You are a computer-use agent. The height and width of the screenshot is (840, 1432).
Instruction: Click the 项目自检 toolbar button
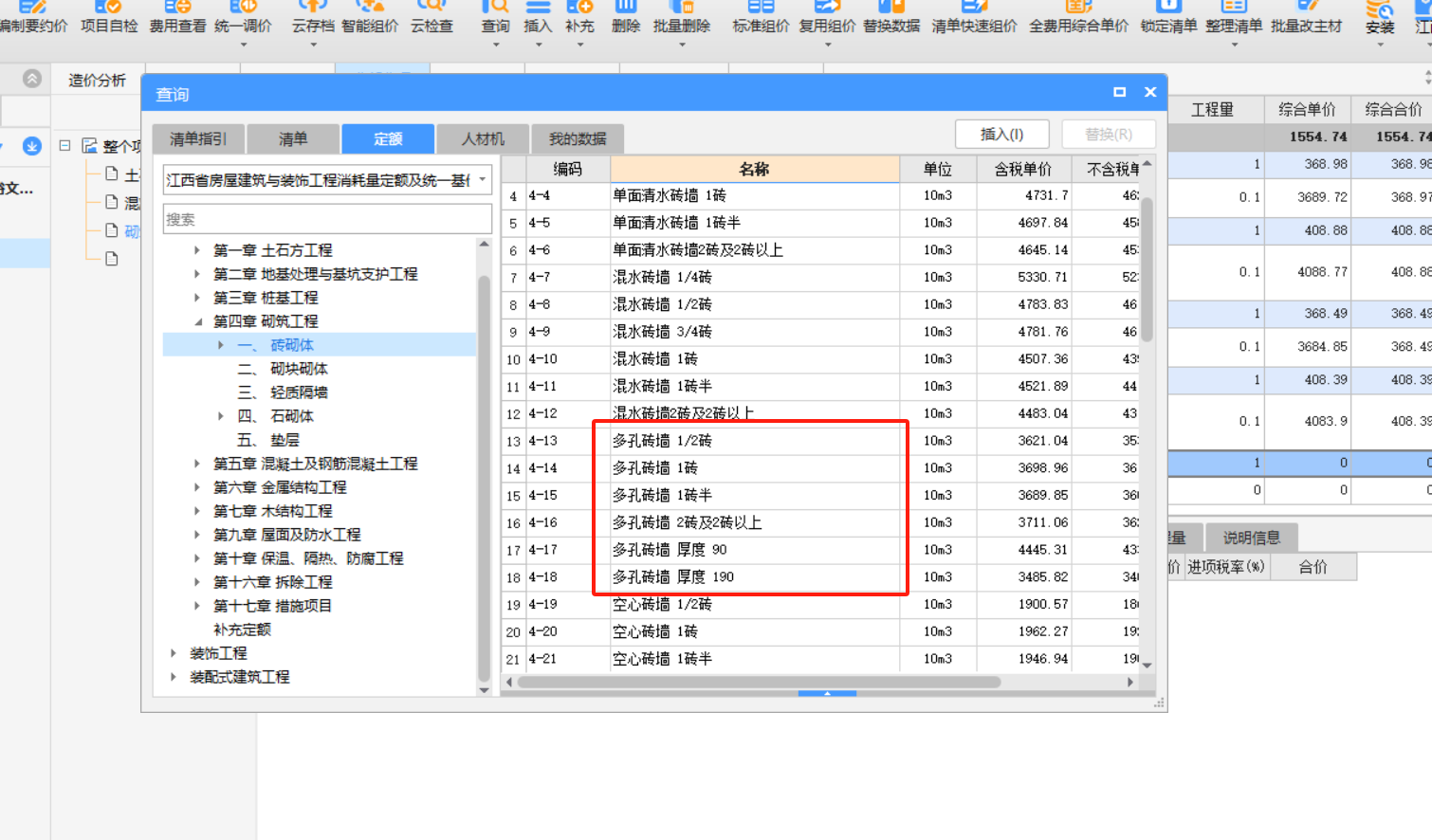pos(109,17)
